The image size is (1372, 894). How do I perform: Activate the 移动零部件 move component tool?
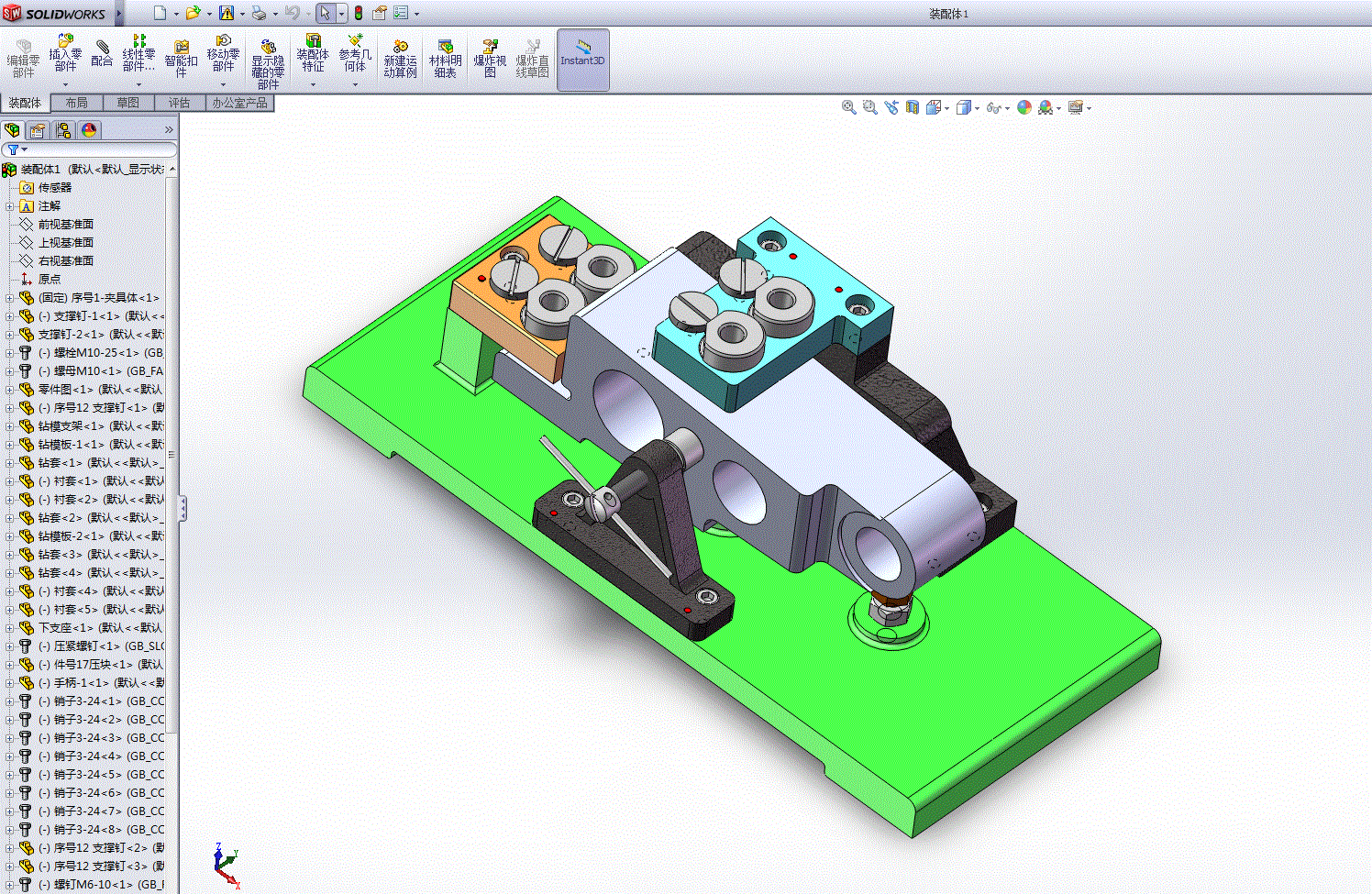[223, 53]
